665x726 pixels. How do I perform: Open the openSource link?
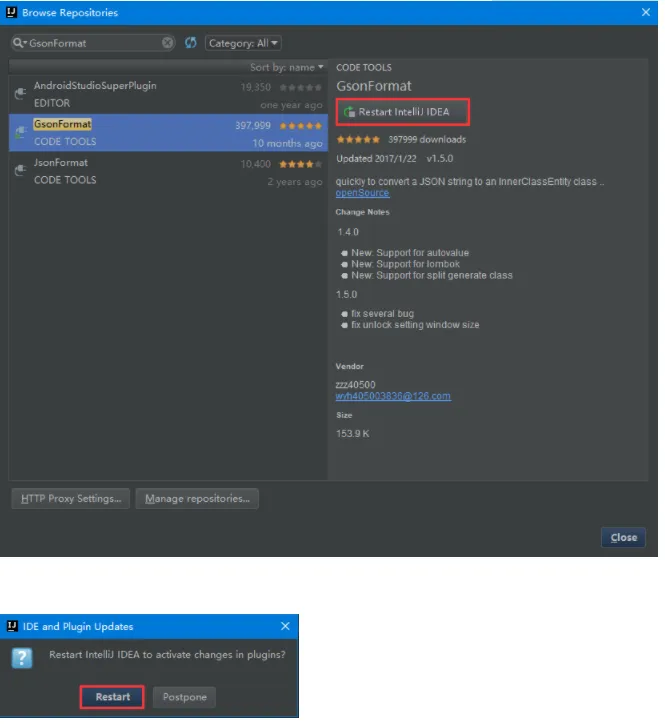point(362,193)
